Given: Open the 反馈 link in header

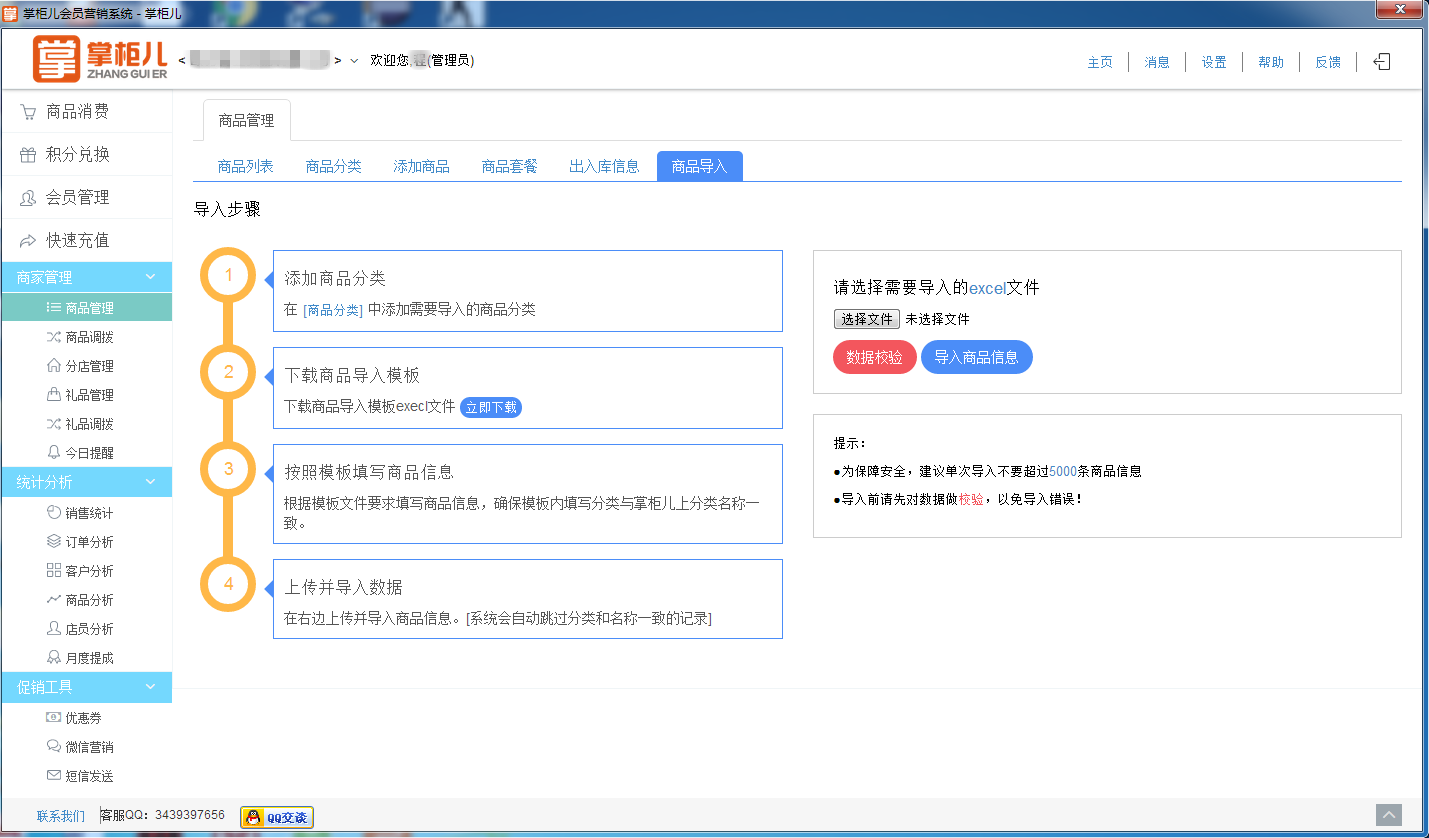Looking at the screenshot, I should [x=1328, y=62].
